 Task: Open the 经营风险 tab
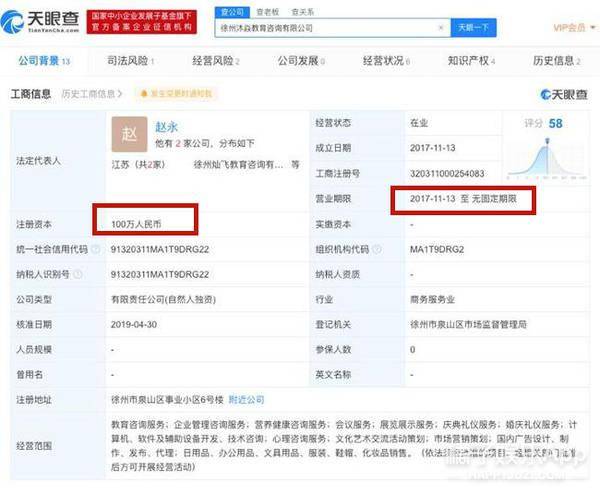216,61
